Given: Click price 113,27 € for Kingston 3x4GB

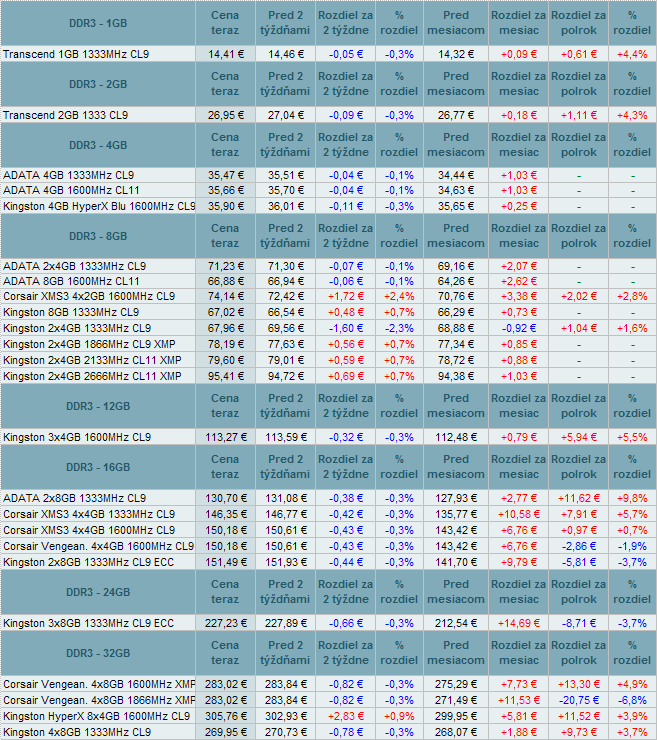Looking at the screenshot, I should coord(226,437).
